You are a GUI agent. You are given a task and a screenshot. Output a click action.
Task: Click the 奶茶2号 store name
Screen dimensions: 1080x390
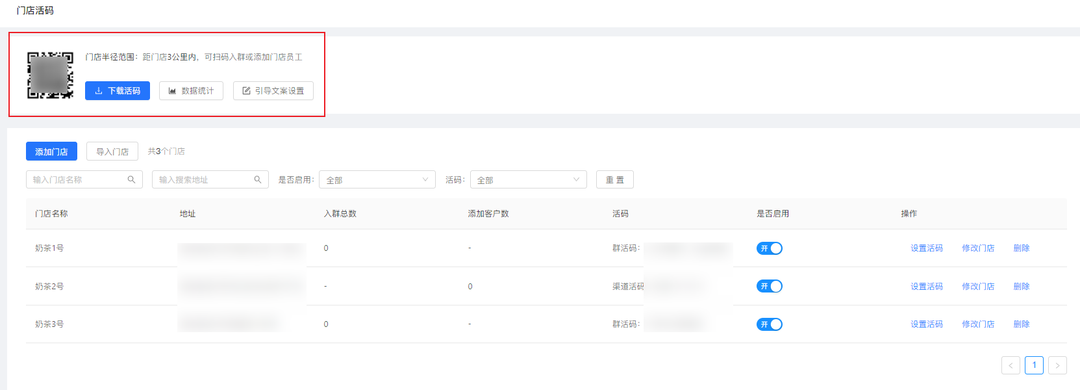tap(50, 286)
